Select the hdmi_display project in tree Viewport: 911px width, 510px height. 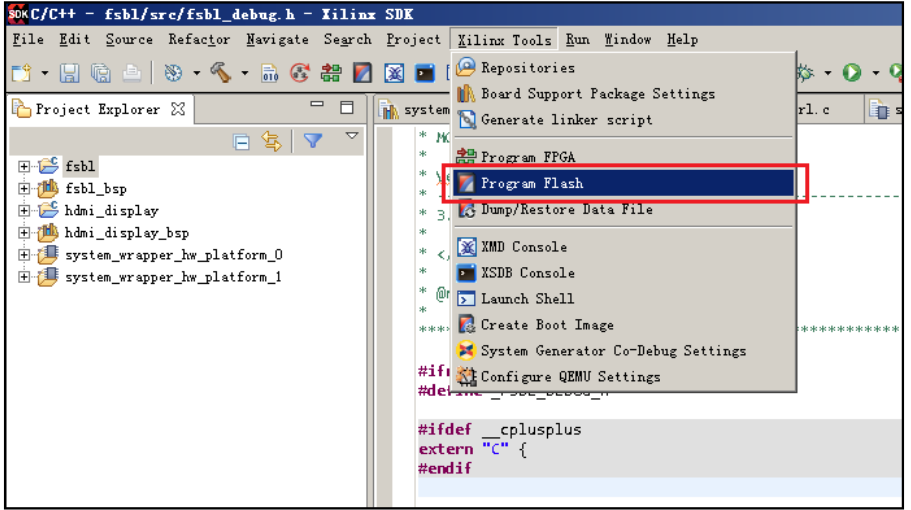pos(112,211)
